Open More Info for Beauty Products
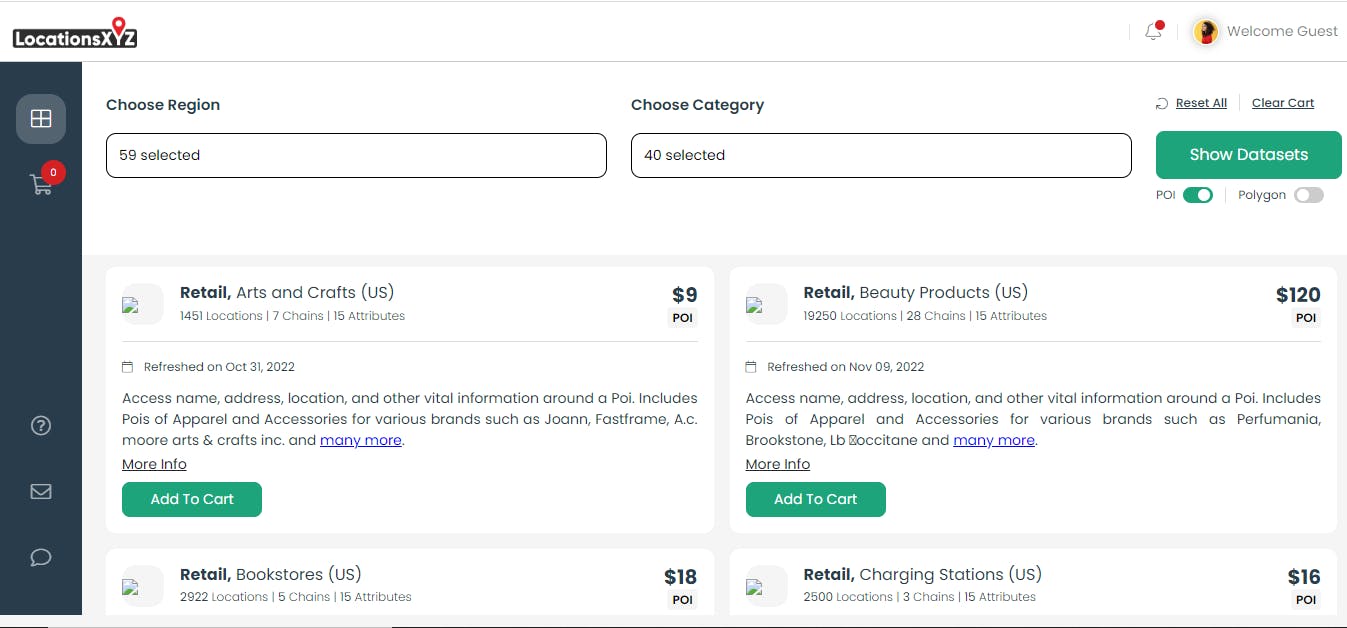Image resolution: width=1347 pixels, height=628 pixels. point(778,464)
